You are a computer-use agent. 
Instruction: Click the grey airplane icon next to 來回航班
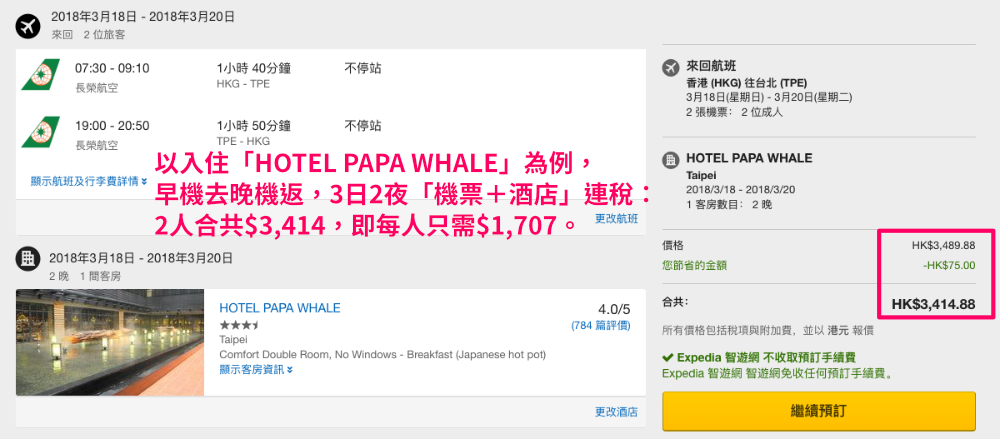[671, 66]
